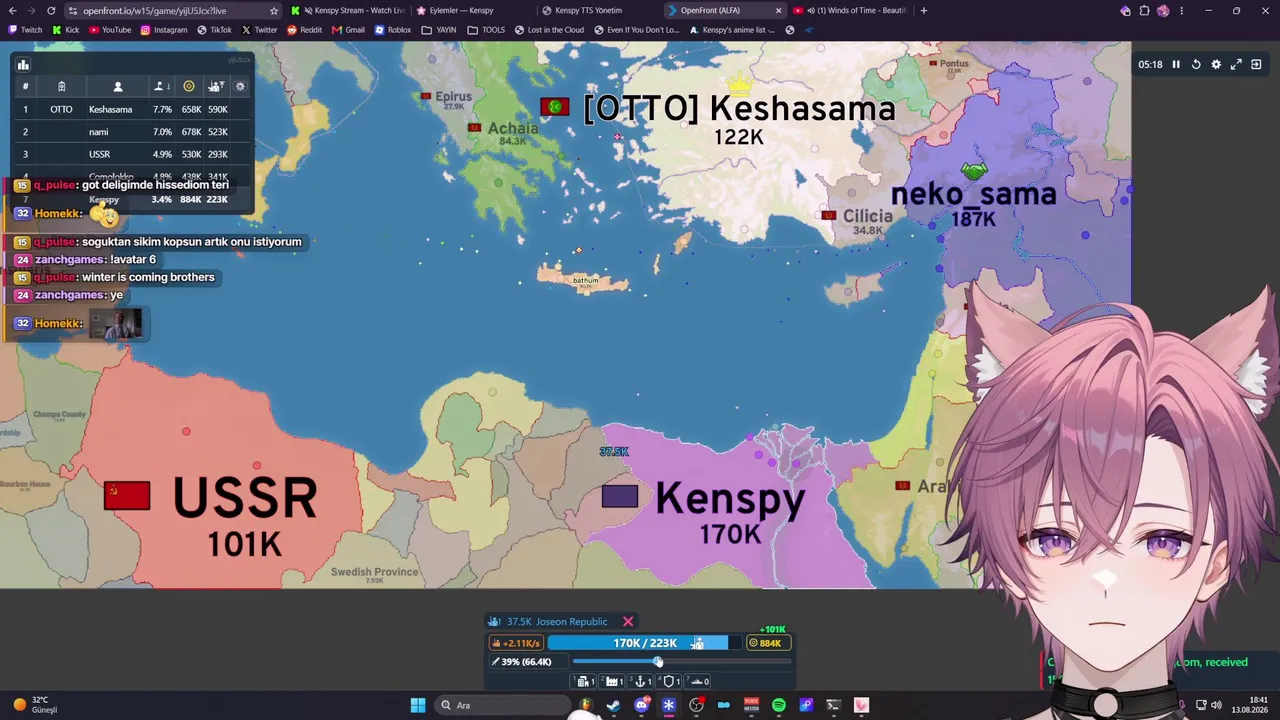Sort leaderboard by troops column
Viewport: 1280px width, 720px height.
pyautogui.click(x=215, y=87)
